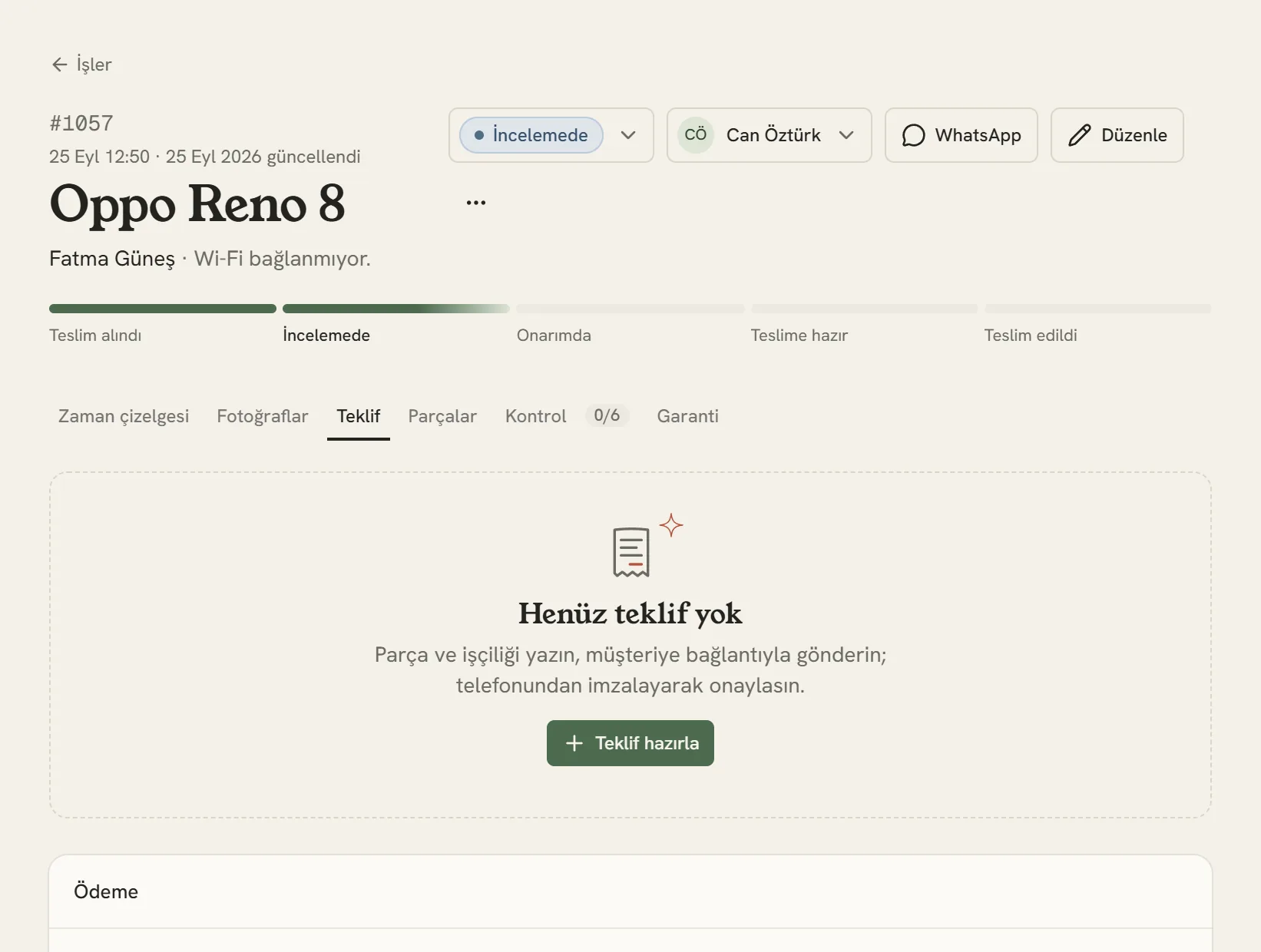Image resolution: width=1261 pixels, height=952 pixels.
Task: Click the Oppo Reno 8 title
Action: point(197,204)
